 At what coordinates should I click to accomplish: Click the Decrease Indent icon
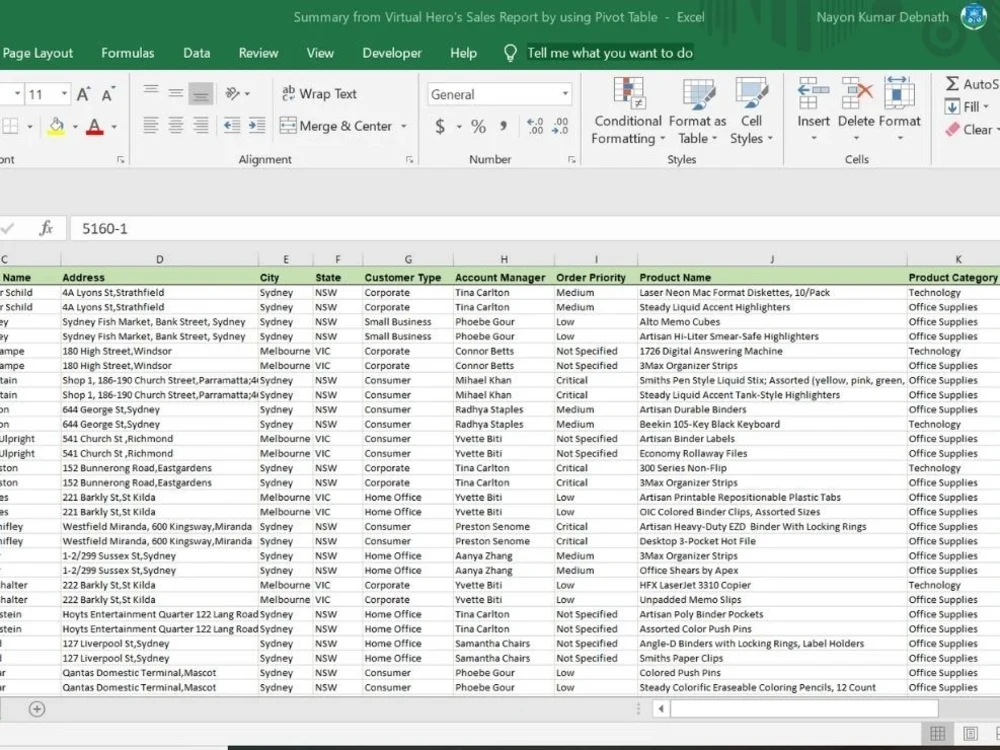pyautogui.click(x=232, y=125)
